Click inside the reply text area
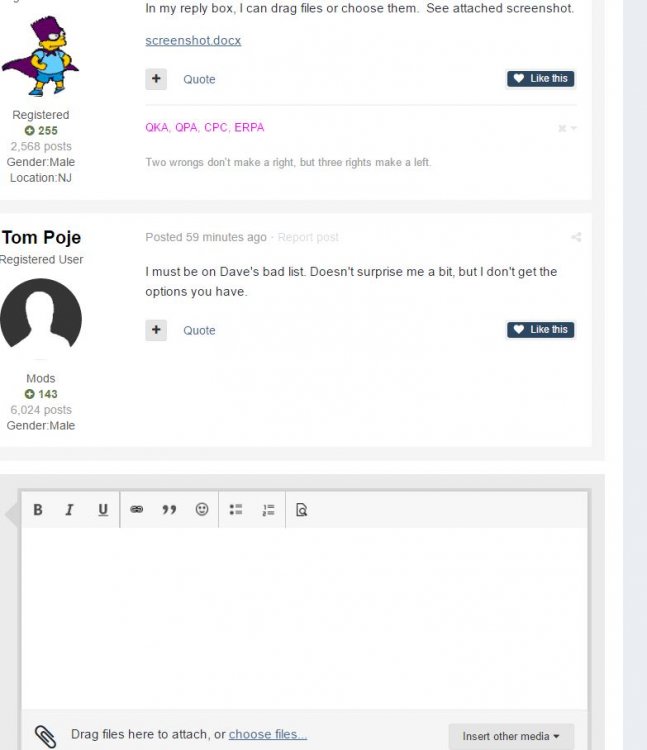This screenshot has width=647, height=750. (x=304, y=615)
